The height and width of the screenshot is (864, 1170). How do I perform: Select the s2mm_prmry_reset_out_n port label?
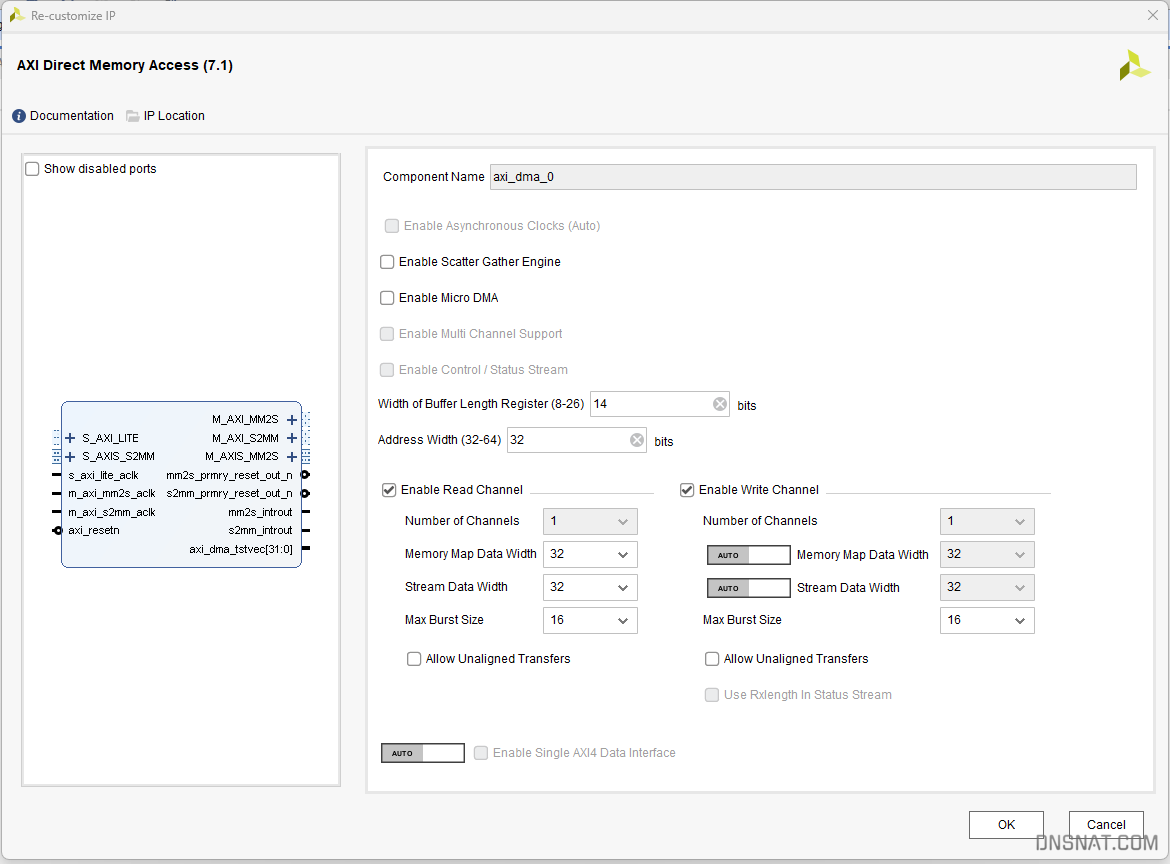tap(229, 493)
